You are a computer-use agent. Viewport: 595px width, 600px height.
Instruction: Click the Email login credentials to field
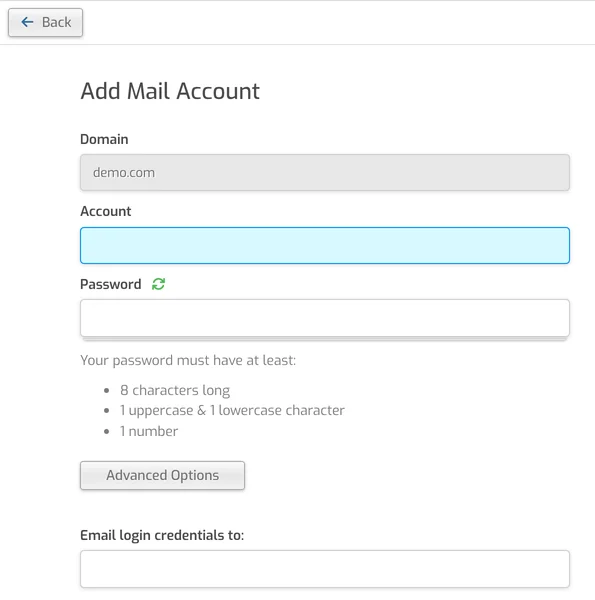[325, 569]
